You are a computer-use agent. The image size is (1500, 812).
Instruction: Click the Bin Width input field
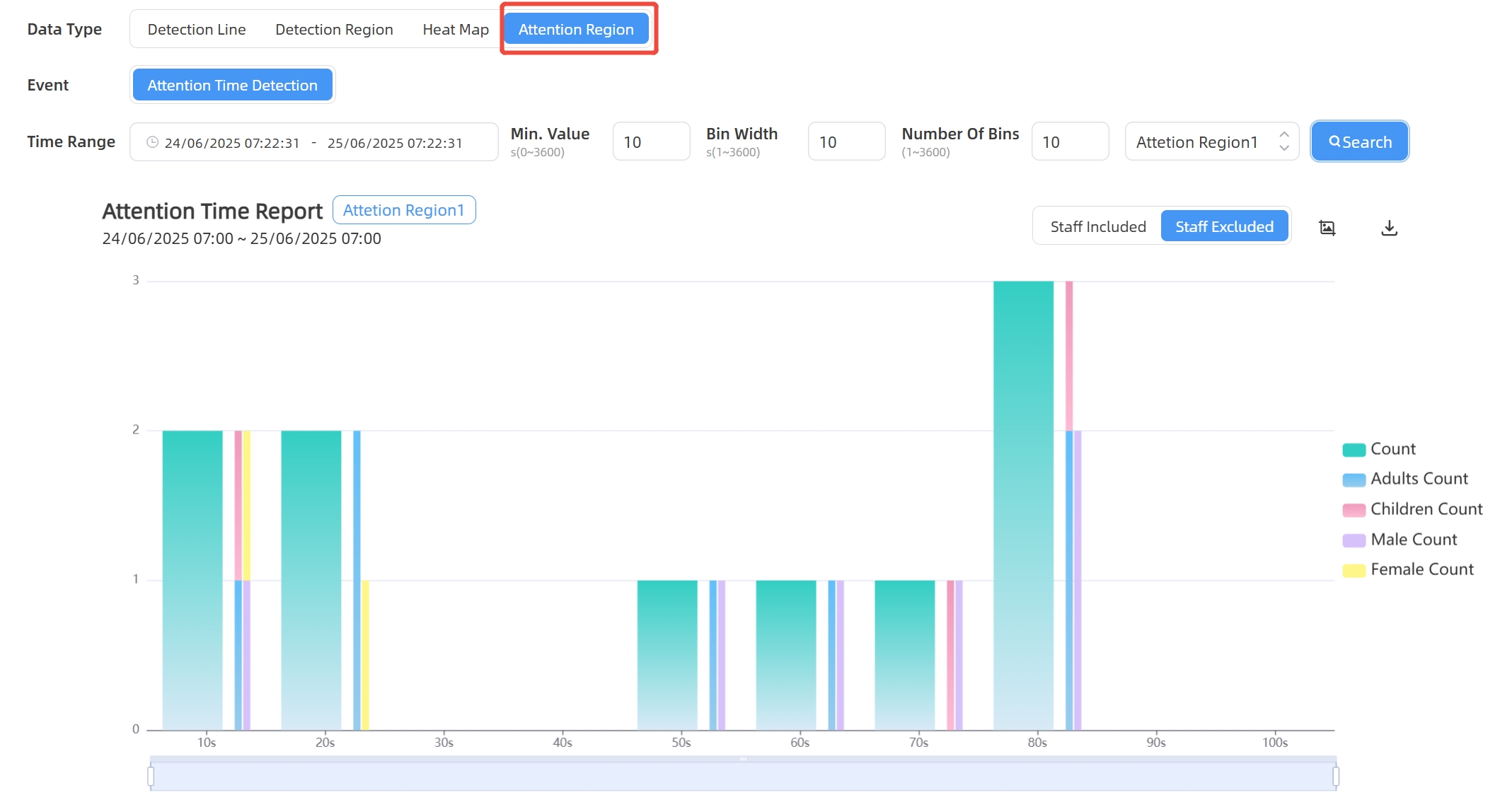click(x=846, y=142)
